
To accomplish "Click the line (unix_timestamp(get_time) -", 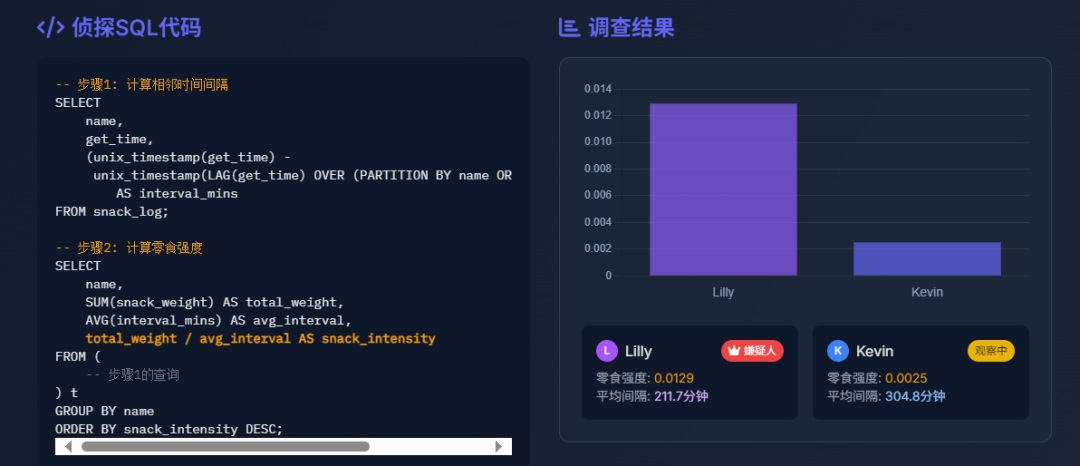I will pos(188,158).
